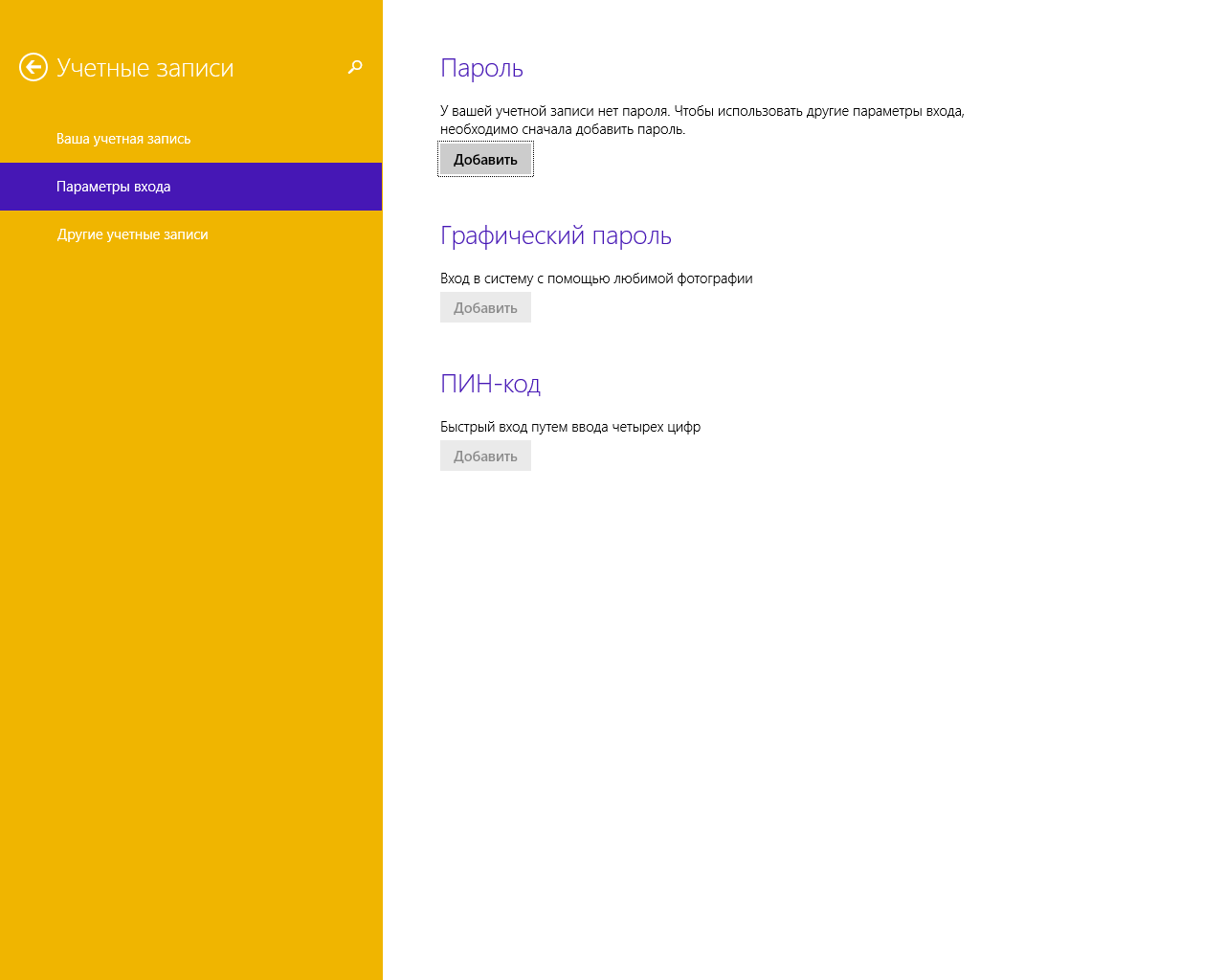The width and height of the screenshot is (1225, 980).
Task: Click the Учетные записи title
Action: point(145,68)
